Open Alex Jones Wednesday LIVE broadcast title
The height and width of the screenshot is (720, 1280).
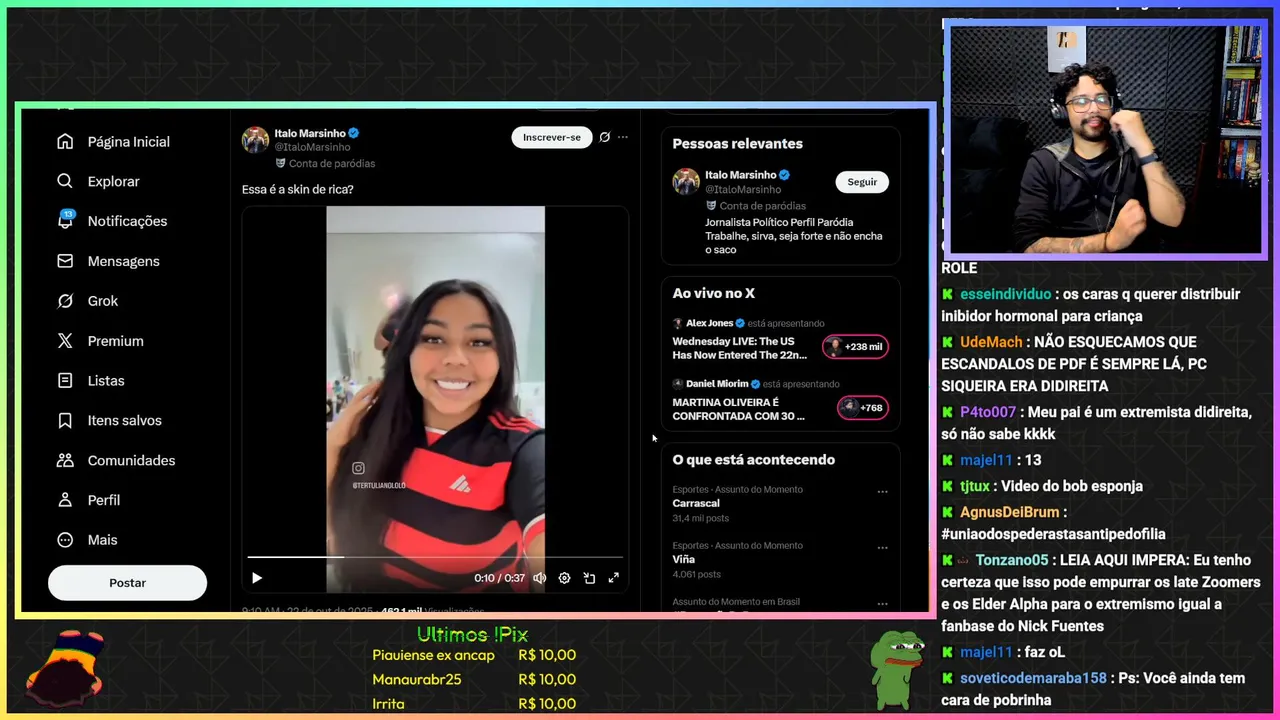click(740, 348)
